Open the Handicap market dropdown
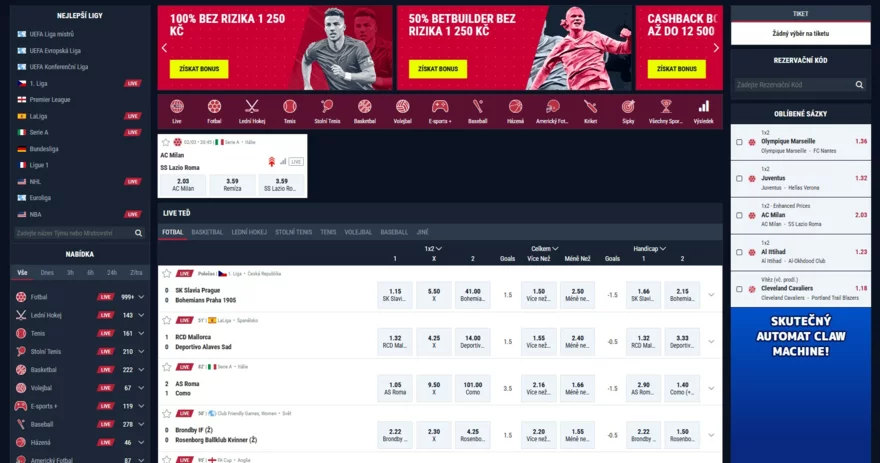Image resolution: width=880 pixels, height=463 pixels. pyautogui.click(x=649, y=249)
